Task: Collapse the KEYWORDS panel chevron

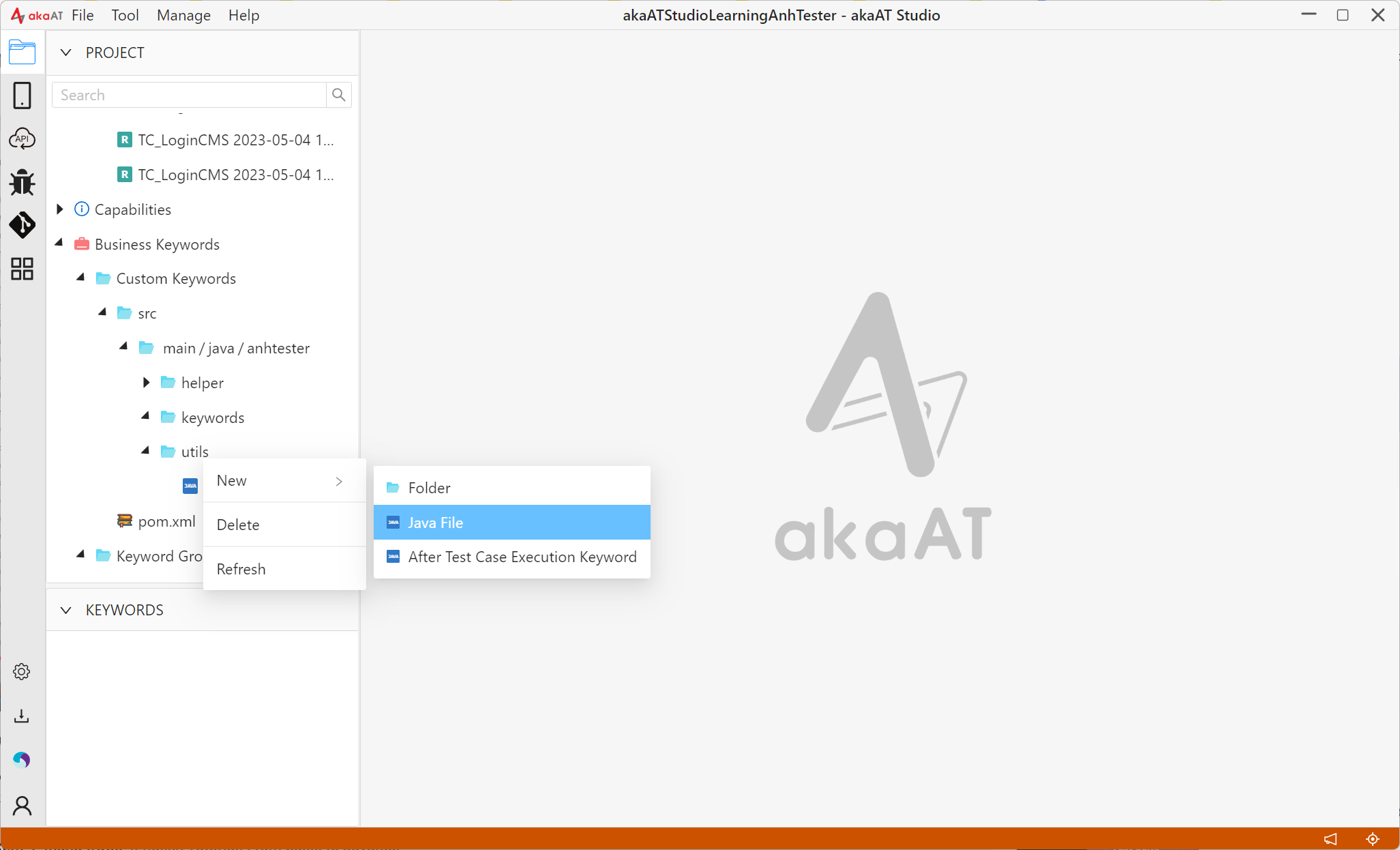Action: tap(66, 610)
